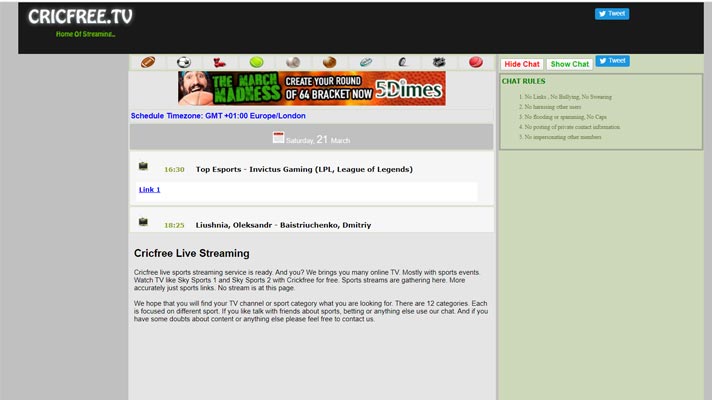Click the Tweet button beside Show Chat
Screen dimensions: 712x400
point(613,61)
